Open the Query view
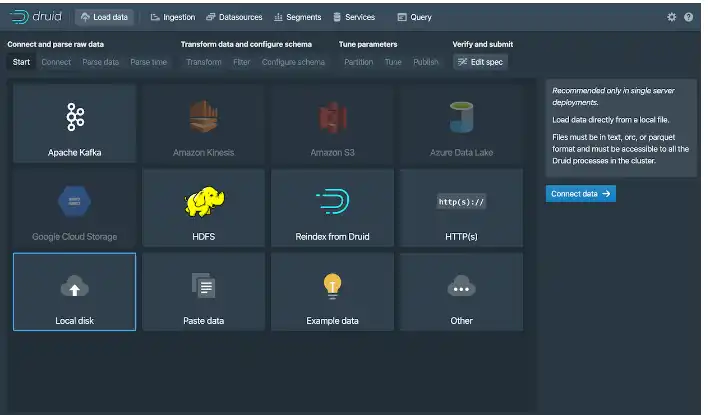 coord(415,17)
